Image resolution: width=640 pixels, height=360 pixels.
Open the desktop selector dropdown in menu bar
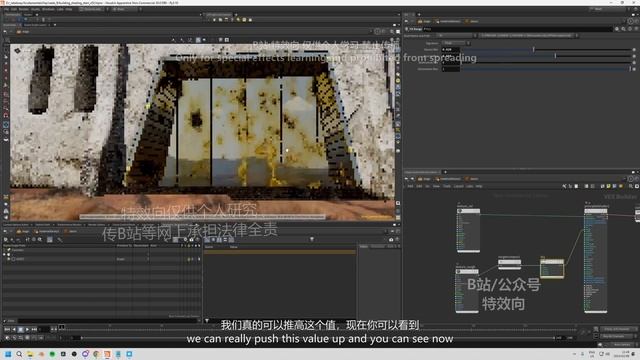pos(93,9)
